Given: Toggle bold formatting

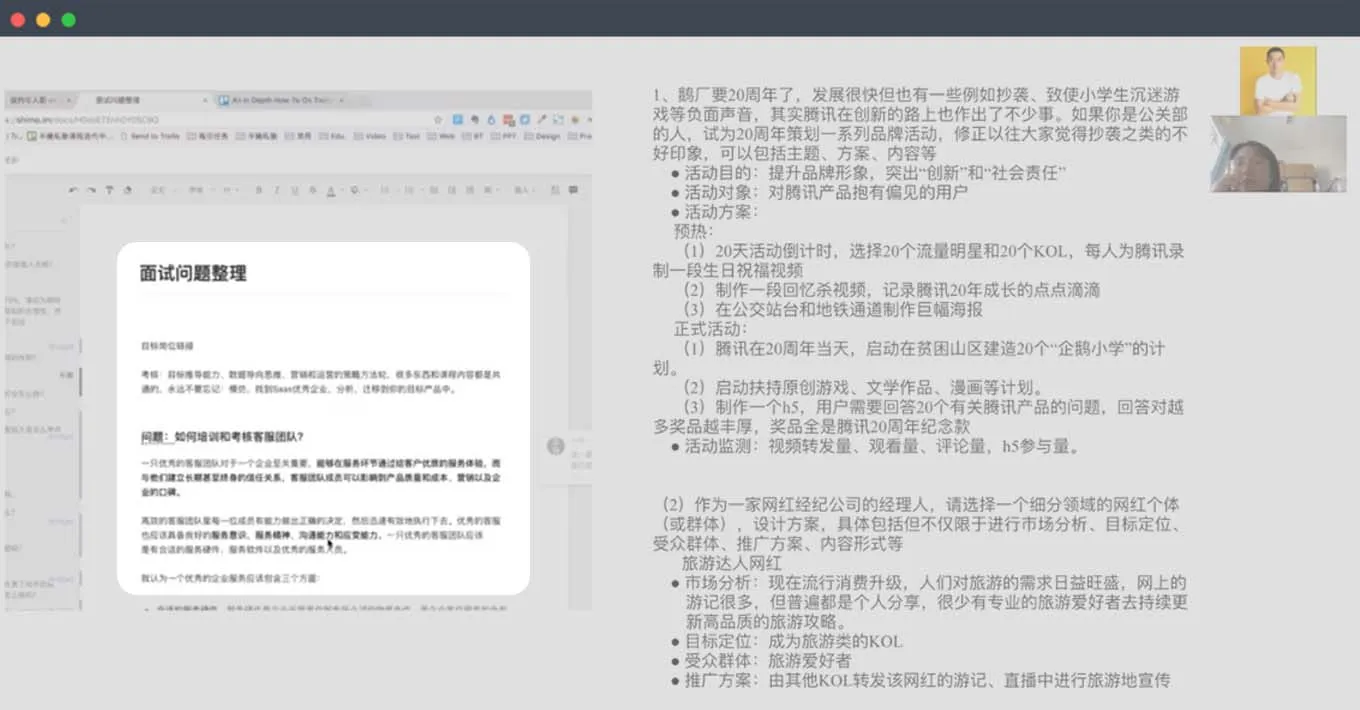Looking at the screenshot, I should tap(258, 190).
